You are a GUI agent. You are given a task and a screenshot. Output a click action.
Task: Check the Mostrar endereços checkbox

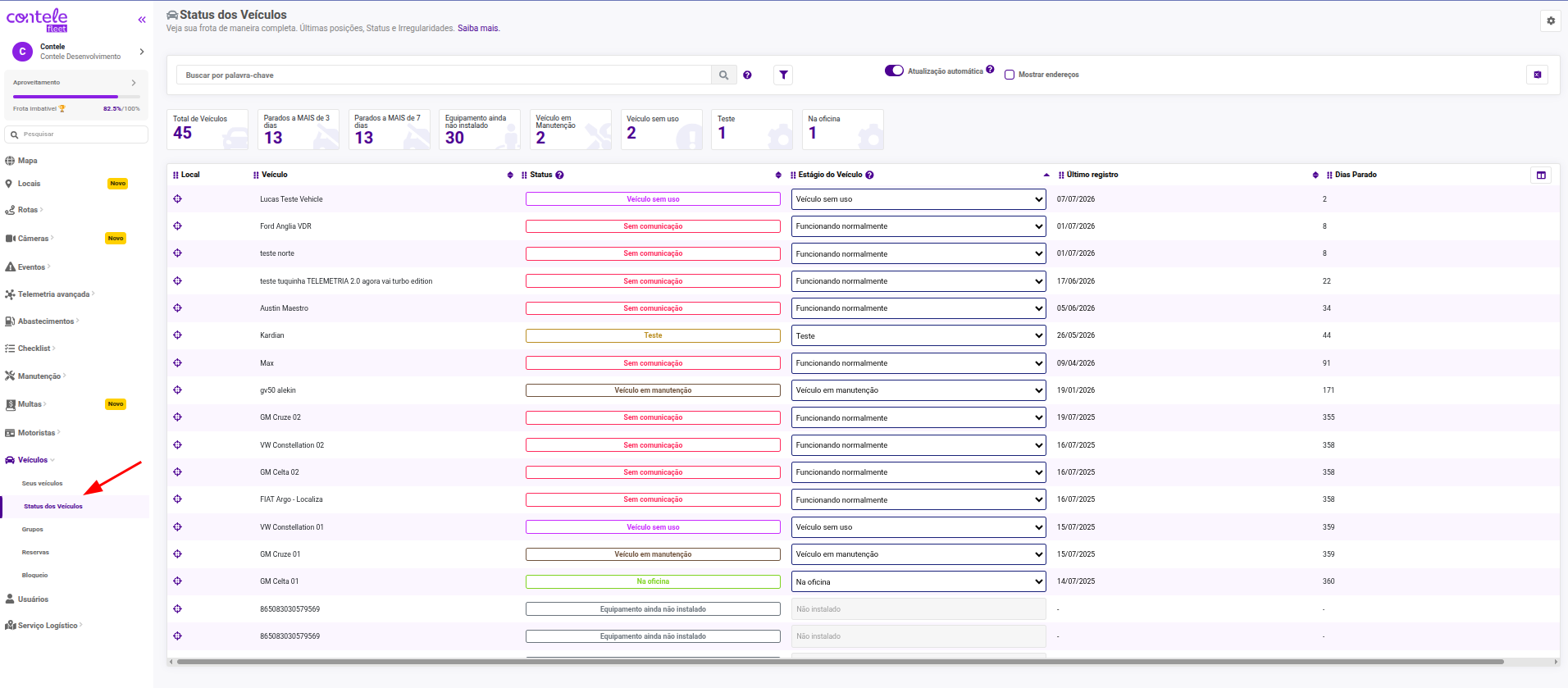[1010, 75]
